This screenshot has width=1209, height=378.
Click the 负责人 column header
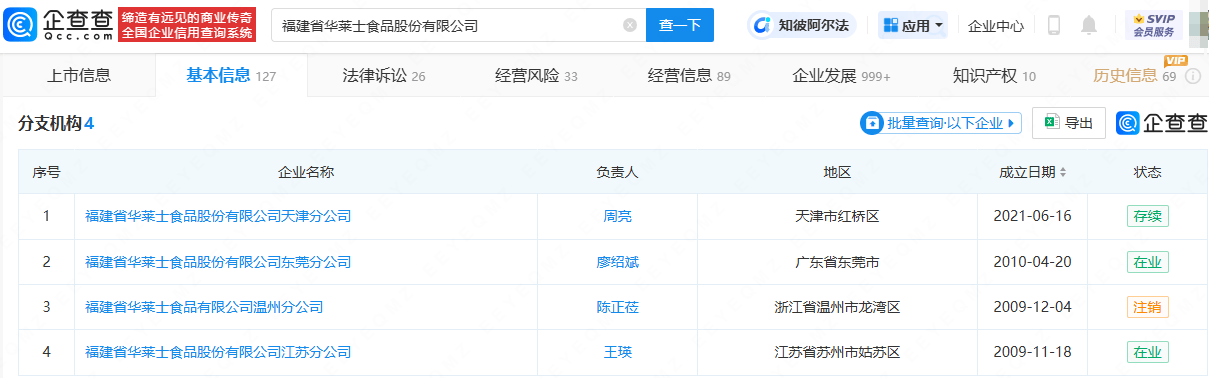(617, 172)
